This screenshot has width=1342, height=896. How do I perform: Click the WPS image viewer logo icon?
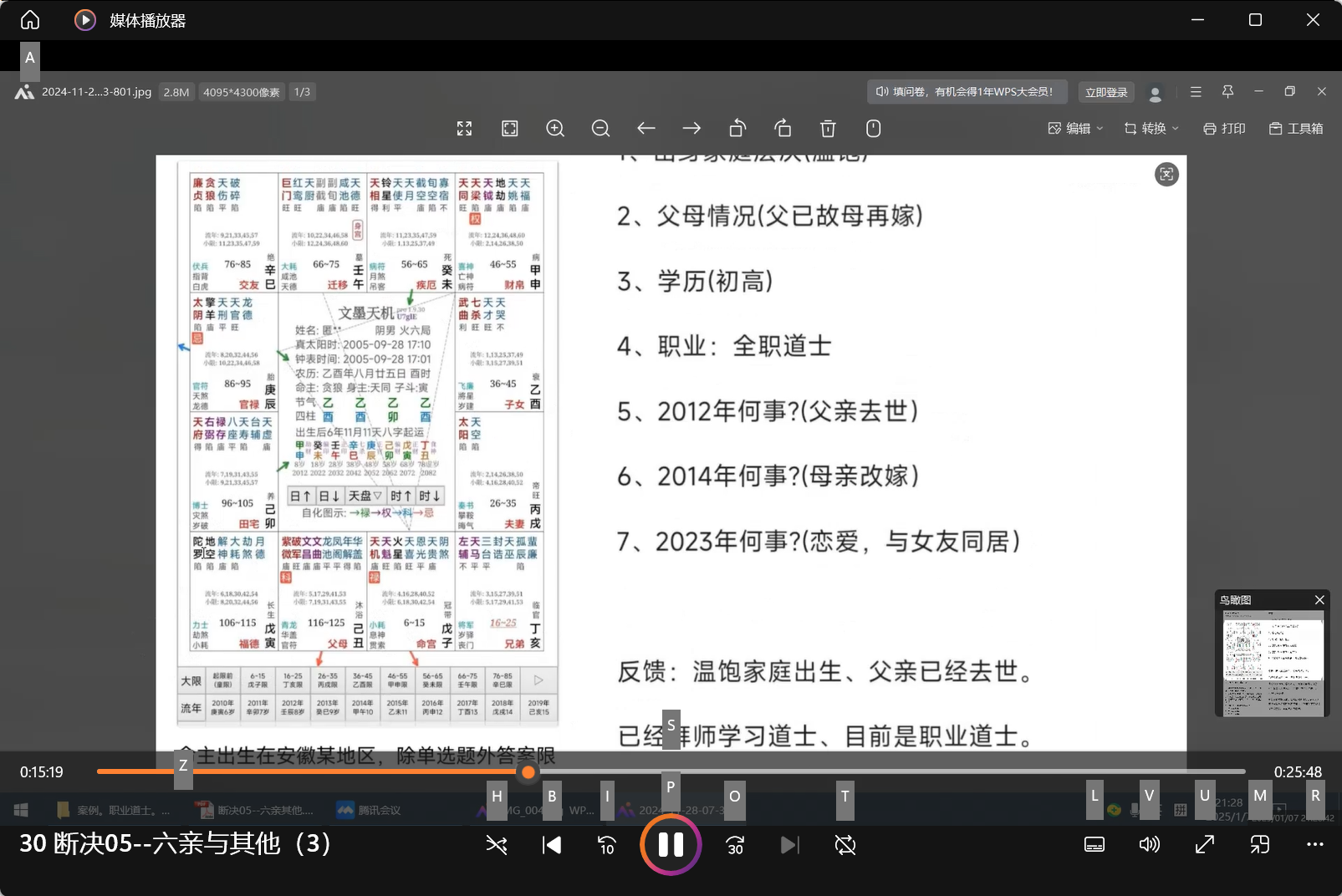25,92
